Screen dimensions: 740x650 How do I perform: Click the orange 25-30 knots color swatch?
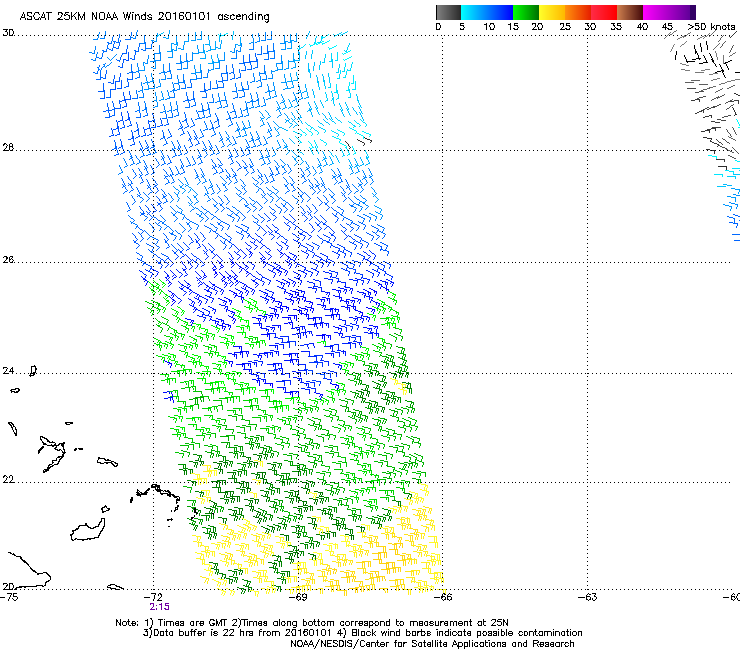(578, 12)
